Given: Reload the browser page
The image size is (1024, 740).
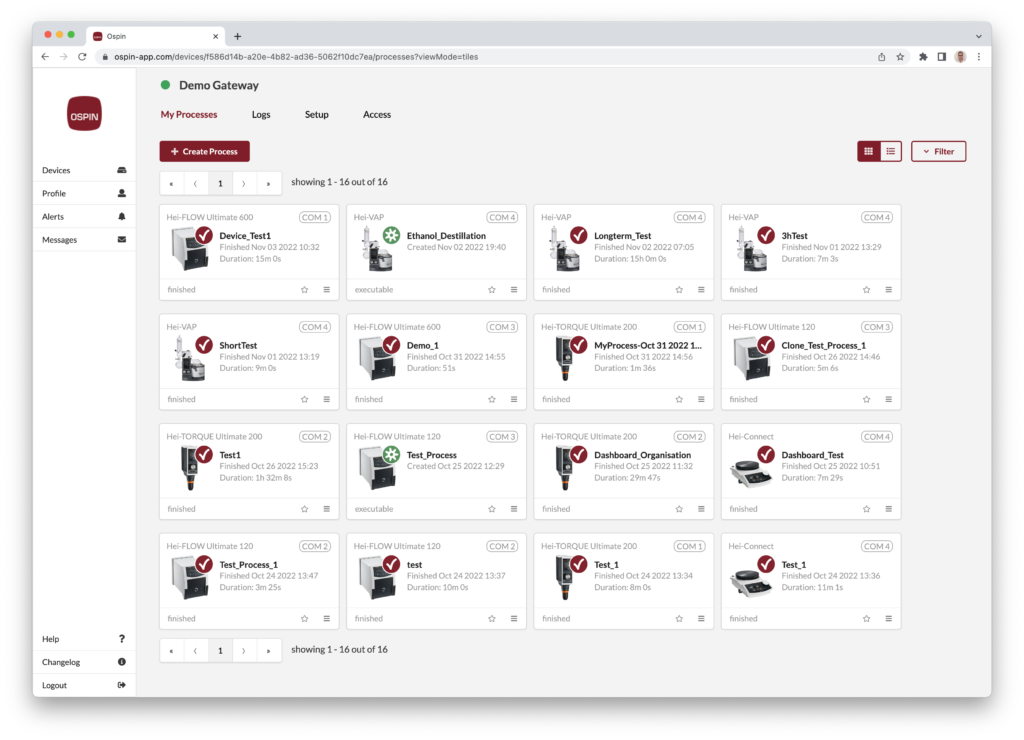Looking at the screenshot, I should pos(82,57).
